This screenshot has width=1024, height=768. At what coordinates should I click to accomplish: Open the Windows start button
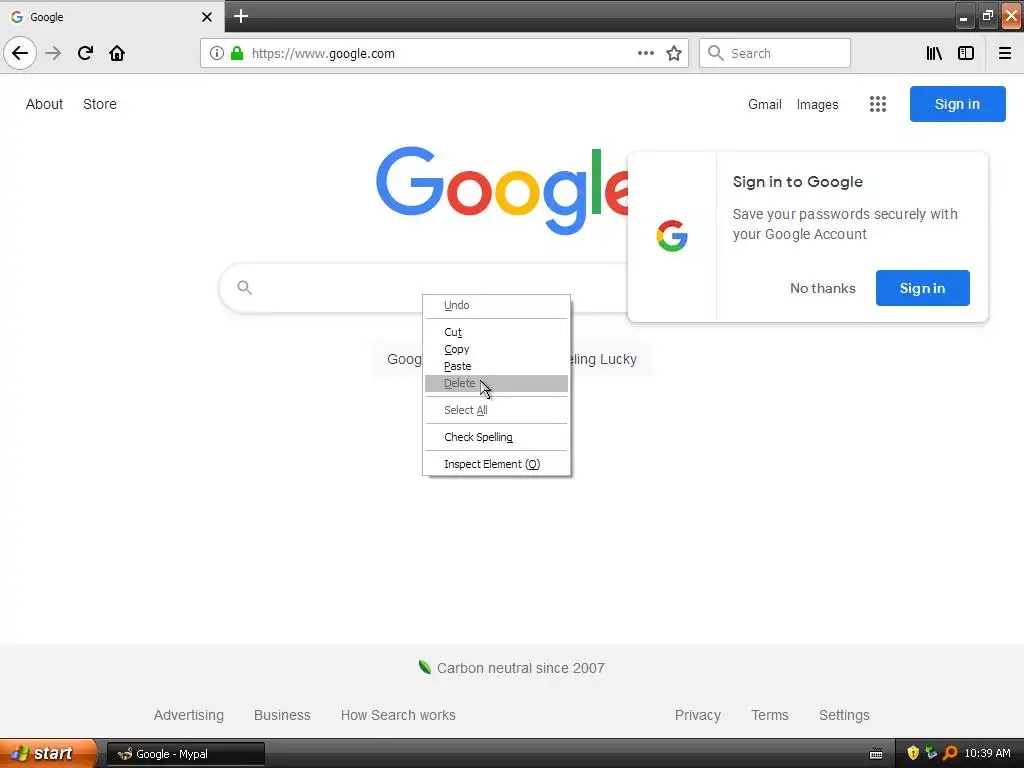pyautogui.click(x=48, y=753)
